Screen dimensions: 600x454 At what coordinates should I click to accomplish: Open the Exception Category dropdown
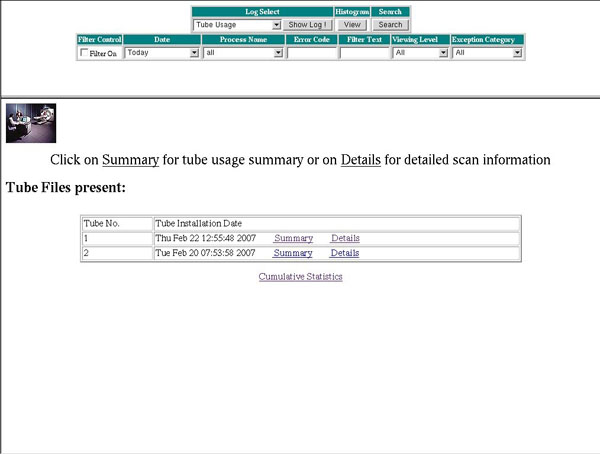[x=488, y=53]
